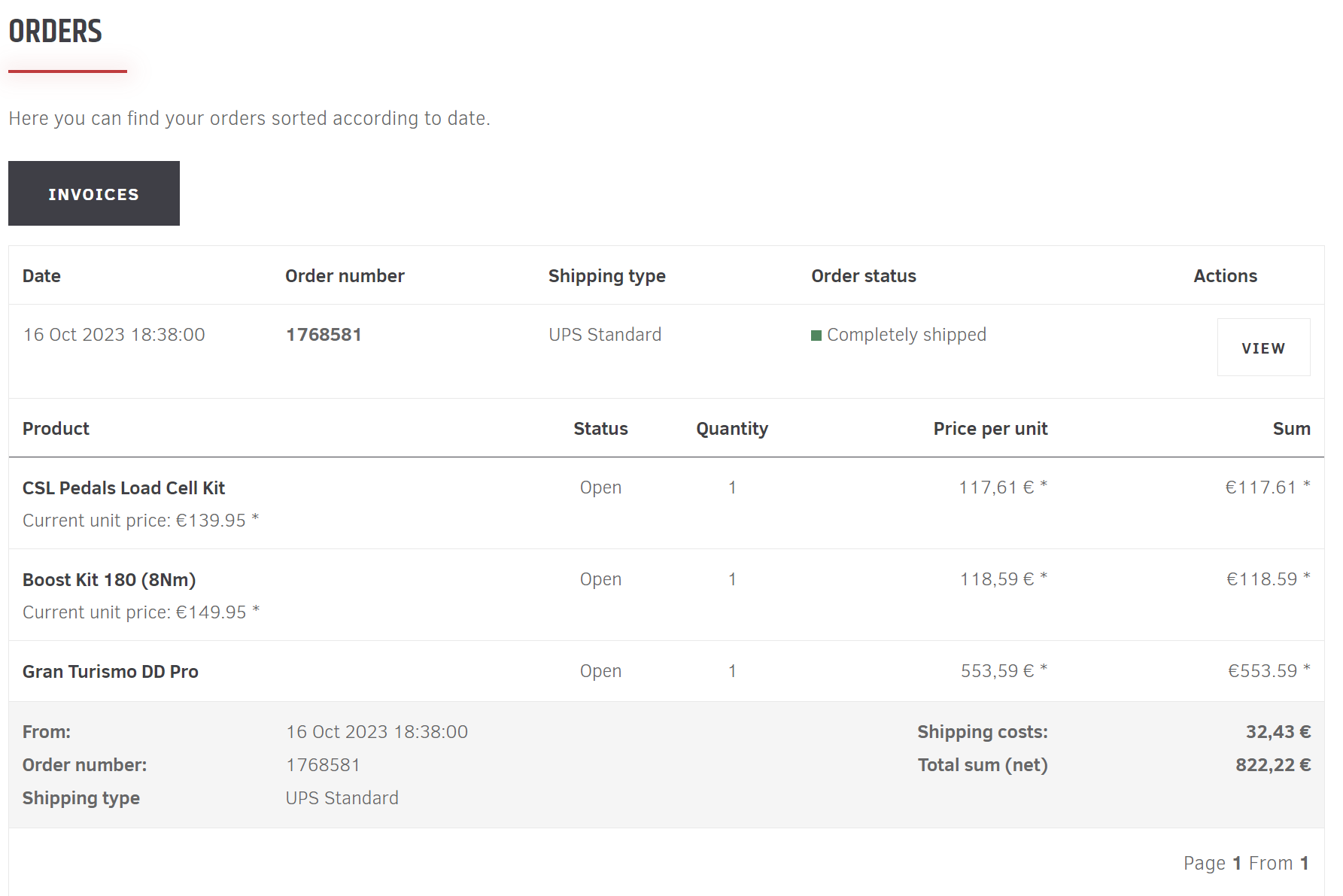Click quantity 1 in CSL Pedals row

pyautogui.click(x=732, y=487)
